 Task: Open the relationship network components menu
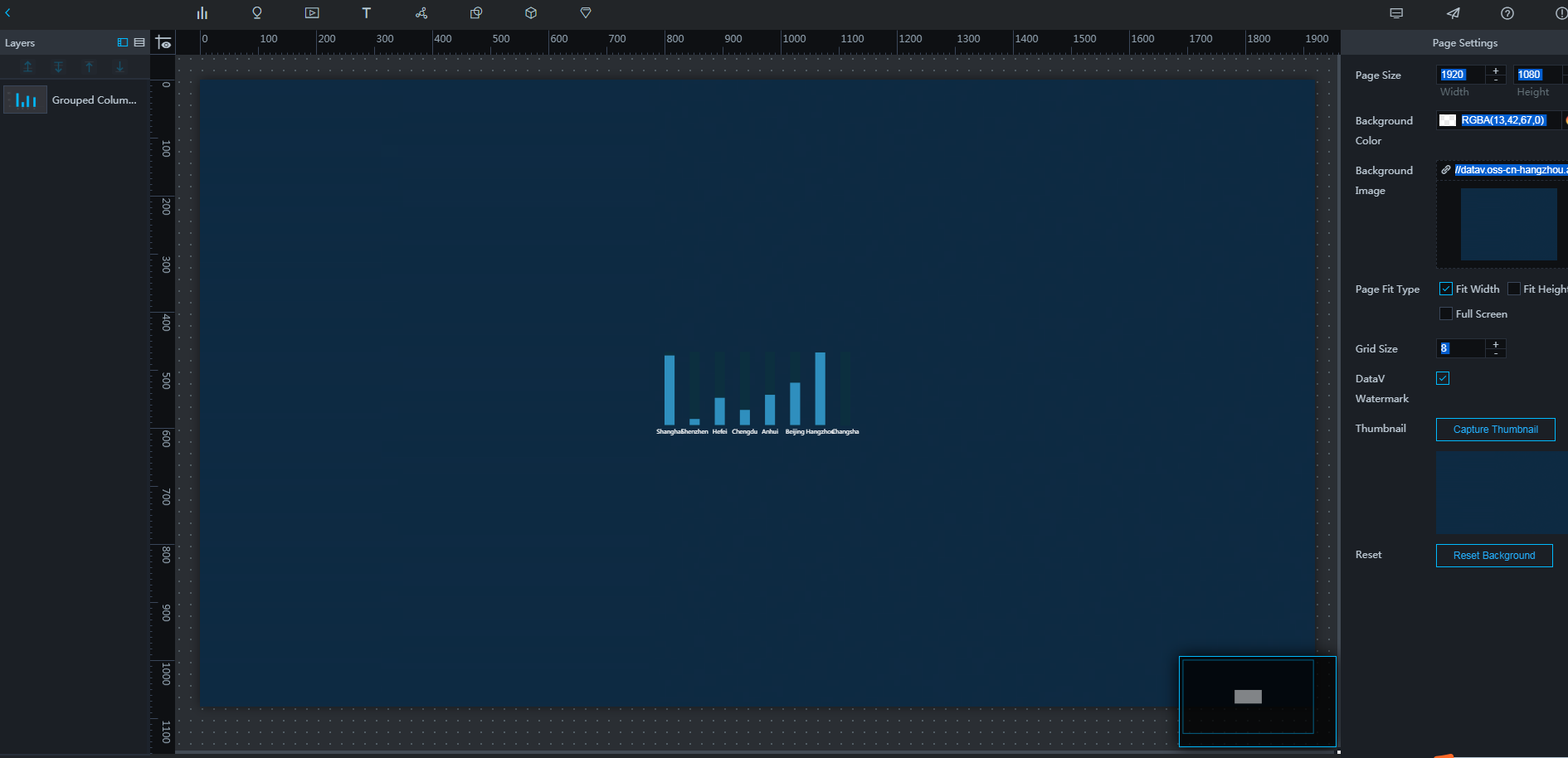421,13
